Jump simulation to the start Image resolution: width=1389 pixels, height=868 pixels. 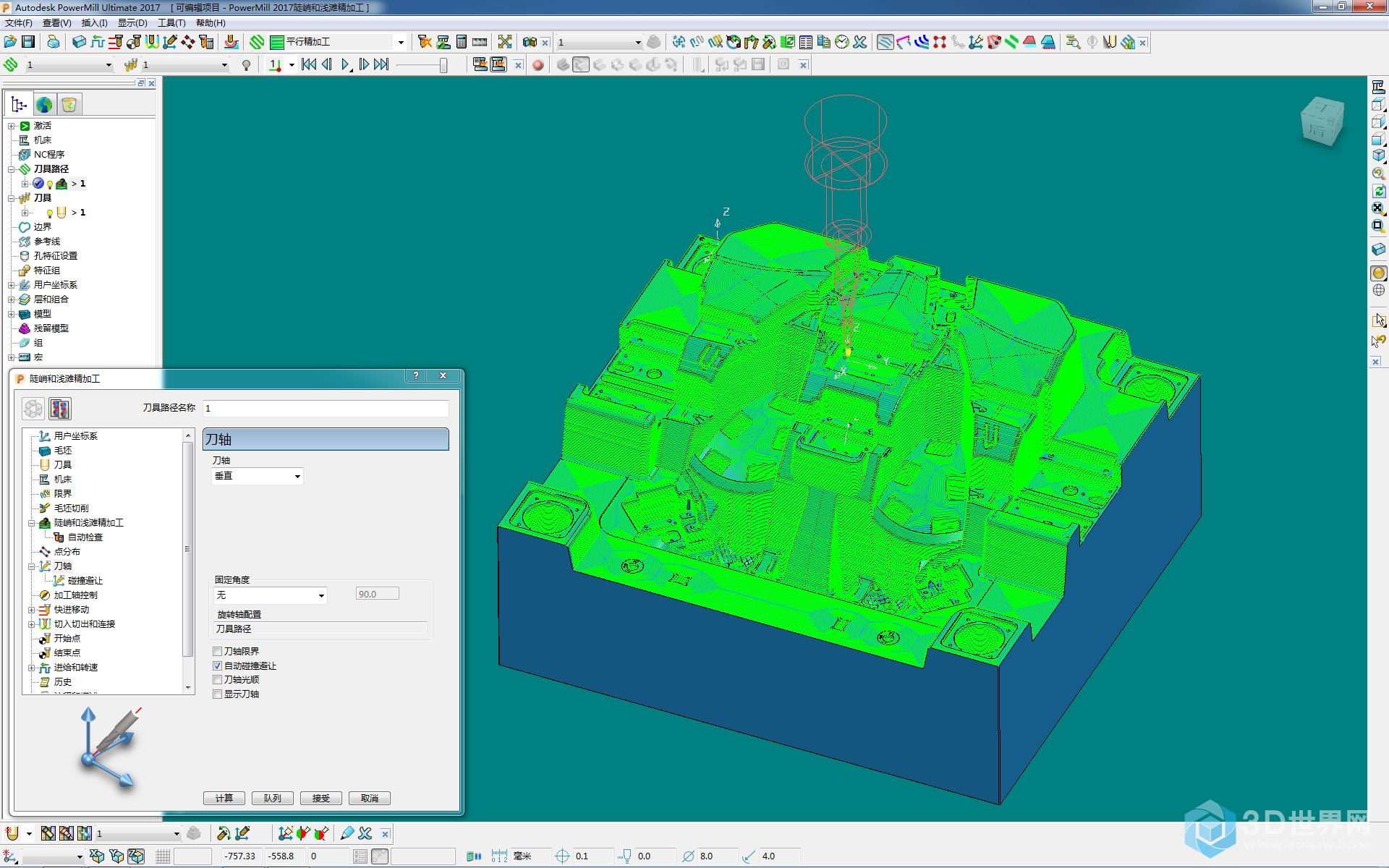pos(309,65)
